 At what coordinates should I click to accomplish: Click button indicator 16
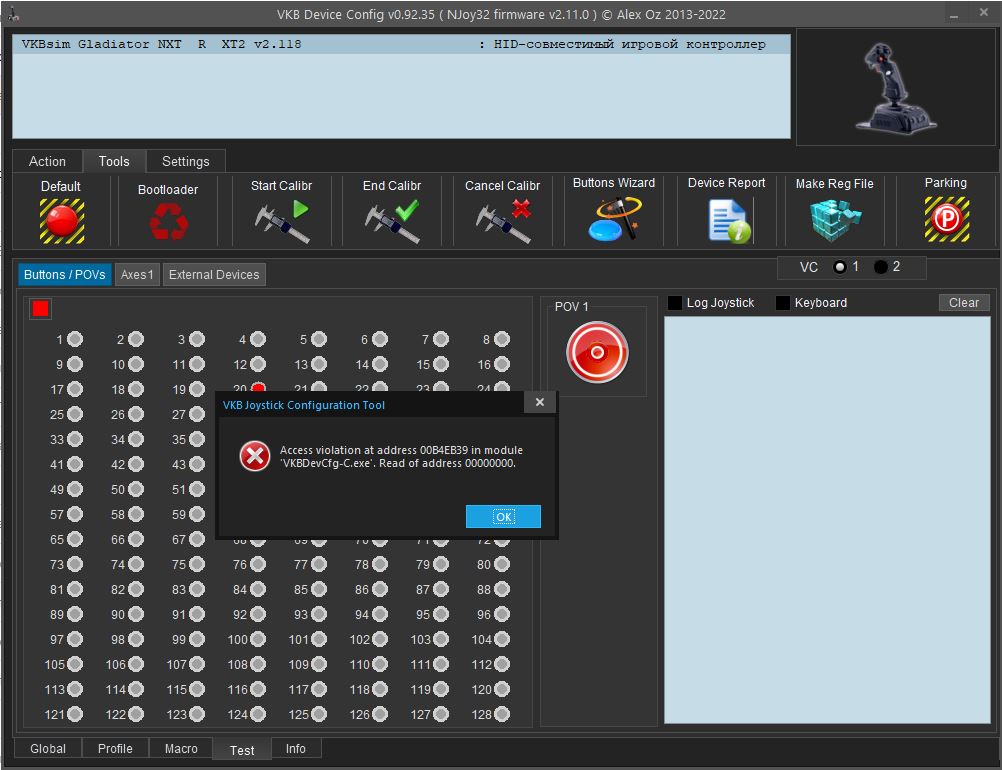[x=502, y=364]
